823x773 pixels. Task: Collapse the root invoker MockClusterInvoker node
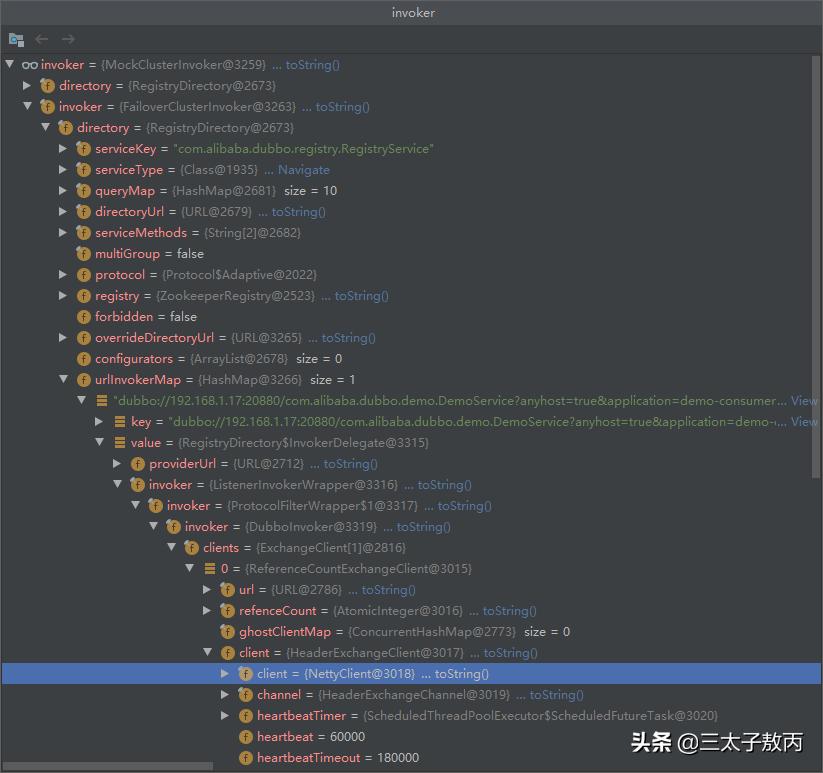point(9,64)
